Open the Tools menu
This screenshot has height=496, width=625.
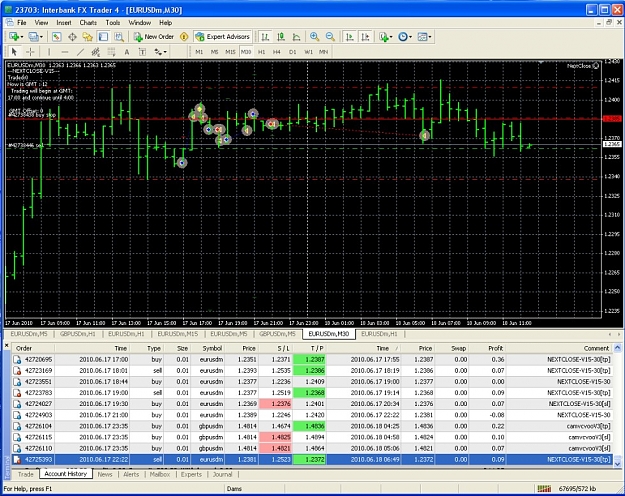point(113,23)
